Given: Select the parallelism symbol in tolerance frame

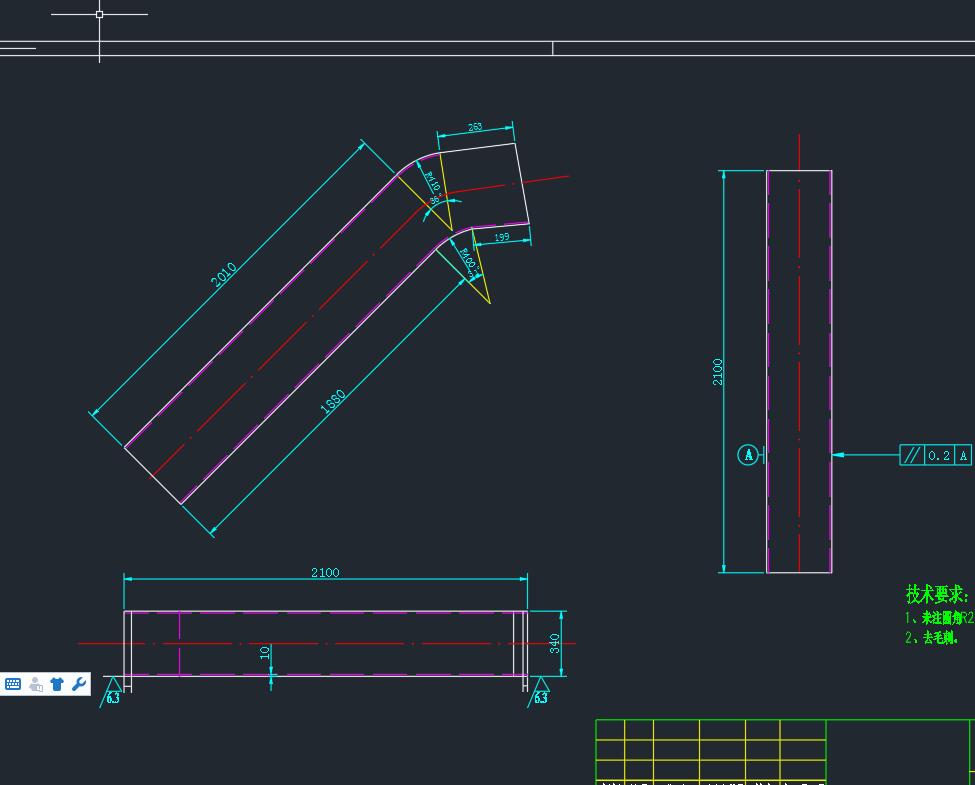Looking at the screenshot, I should pyautogui.click(x=912, y=455).
